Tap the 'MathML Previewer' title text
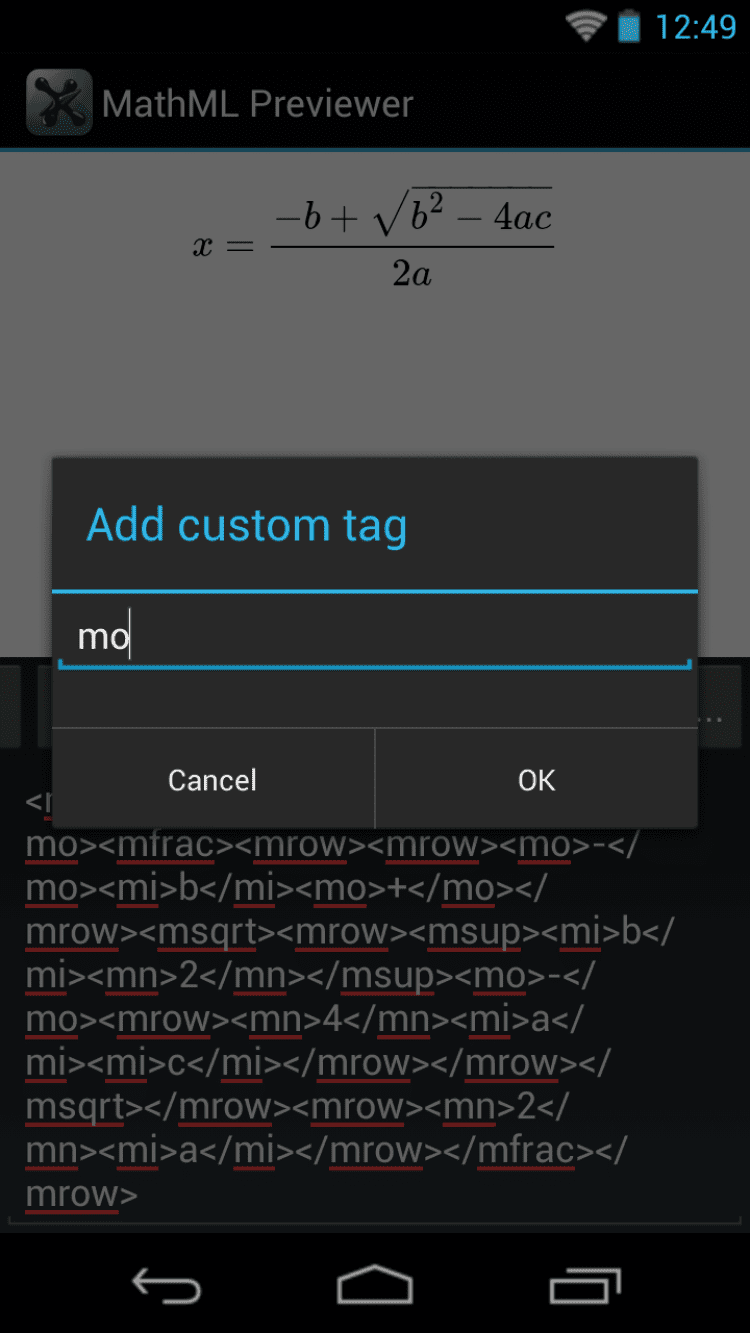Viewport: 750px width, 1333px height. 258,103
